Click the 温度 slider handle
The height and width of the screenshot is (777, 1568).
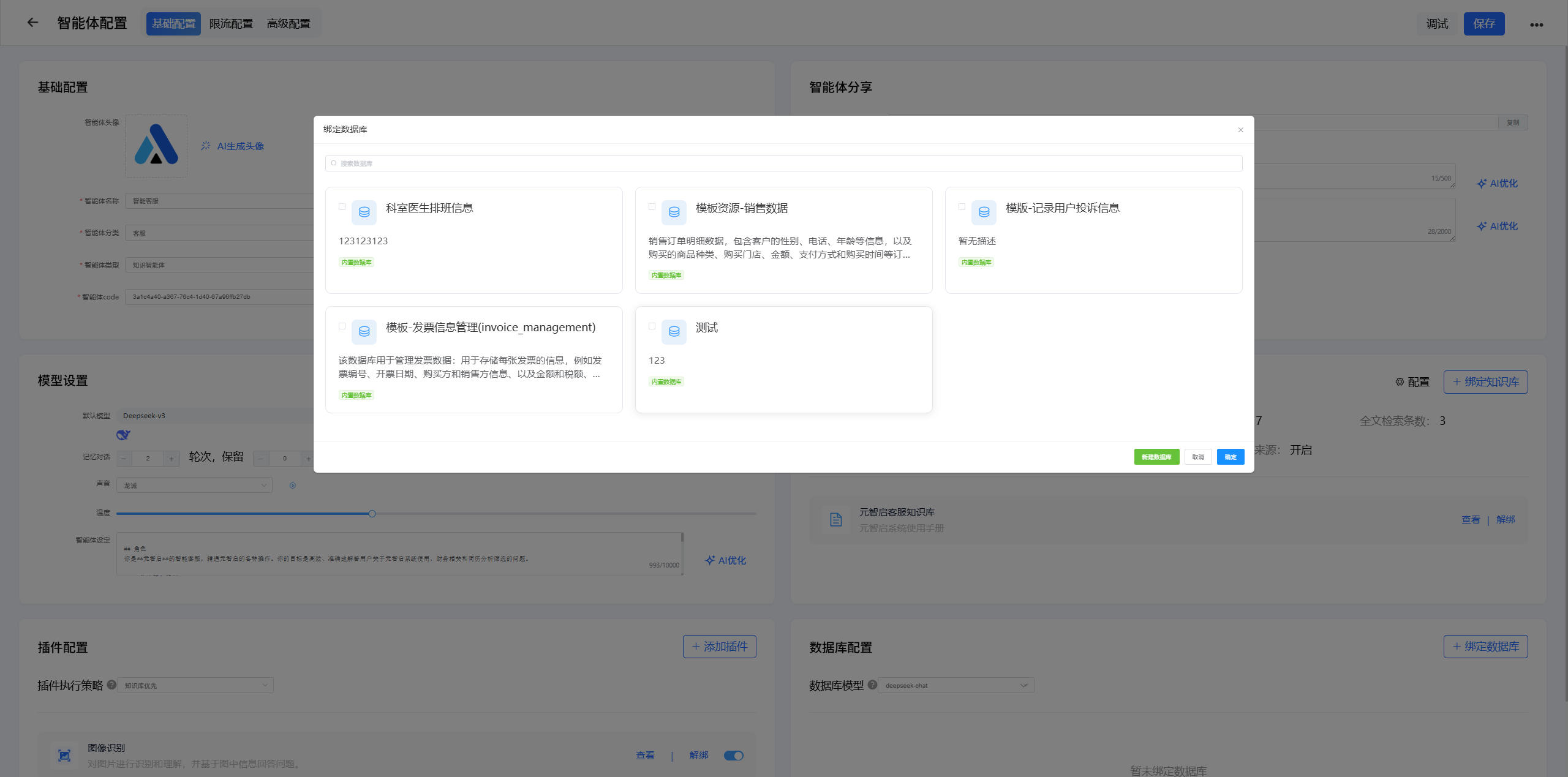[x=372, y=514]
